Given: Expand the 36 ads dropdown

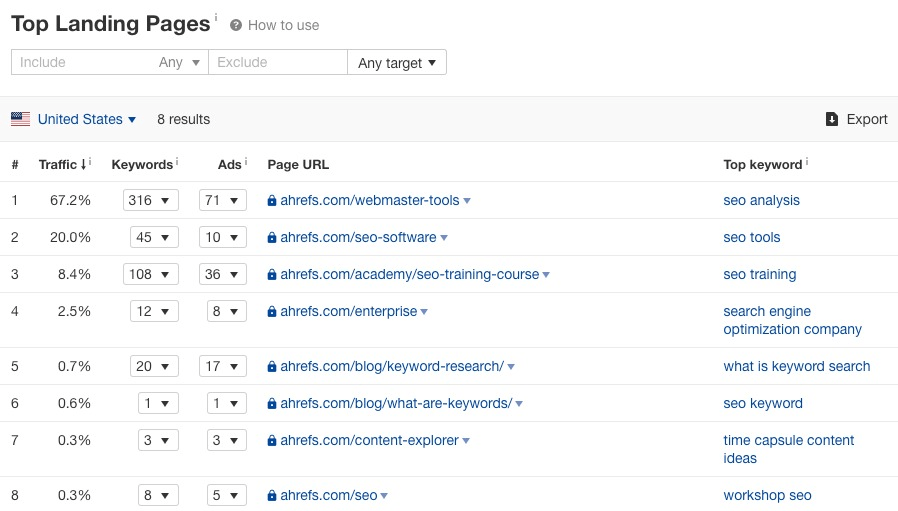Looking at the screenshot, I should coord(223,274).
